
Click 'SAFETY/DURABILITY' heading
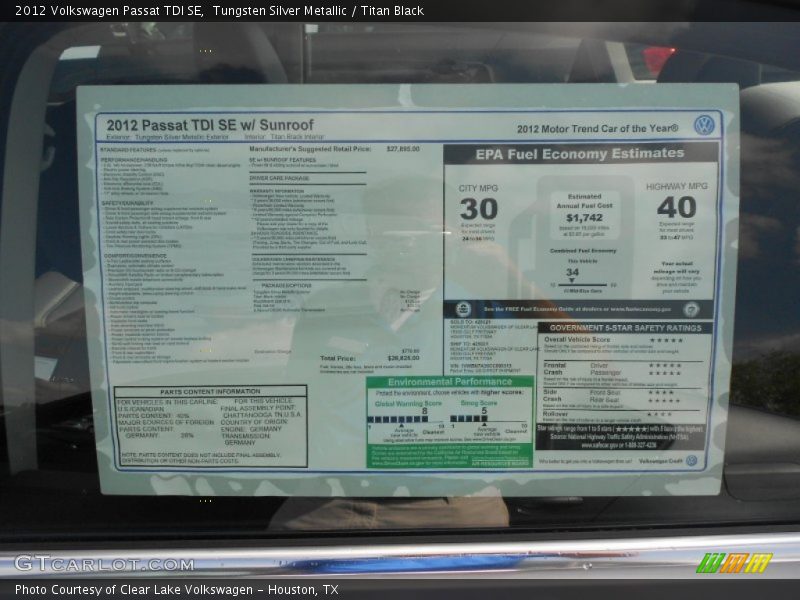click(x=127, y=203)
